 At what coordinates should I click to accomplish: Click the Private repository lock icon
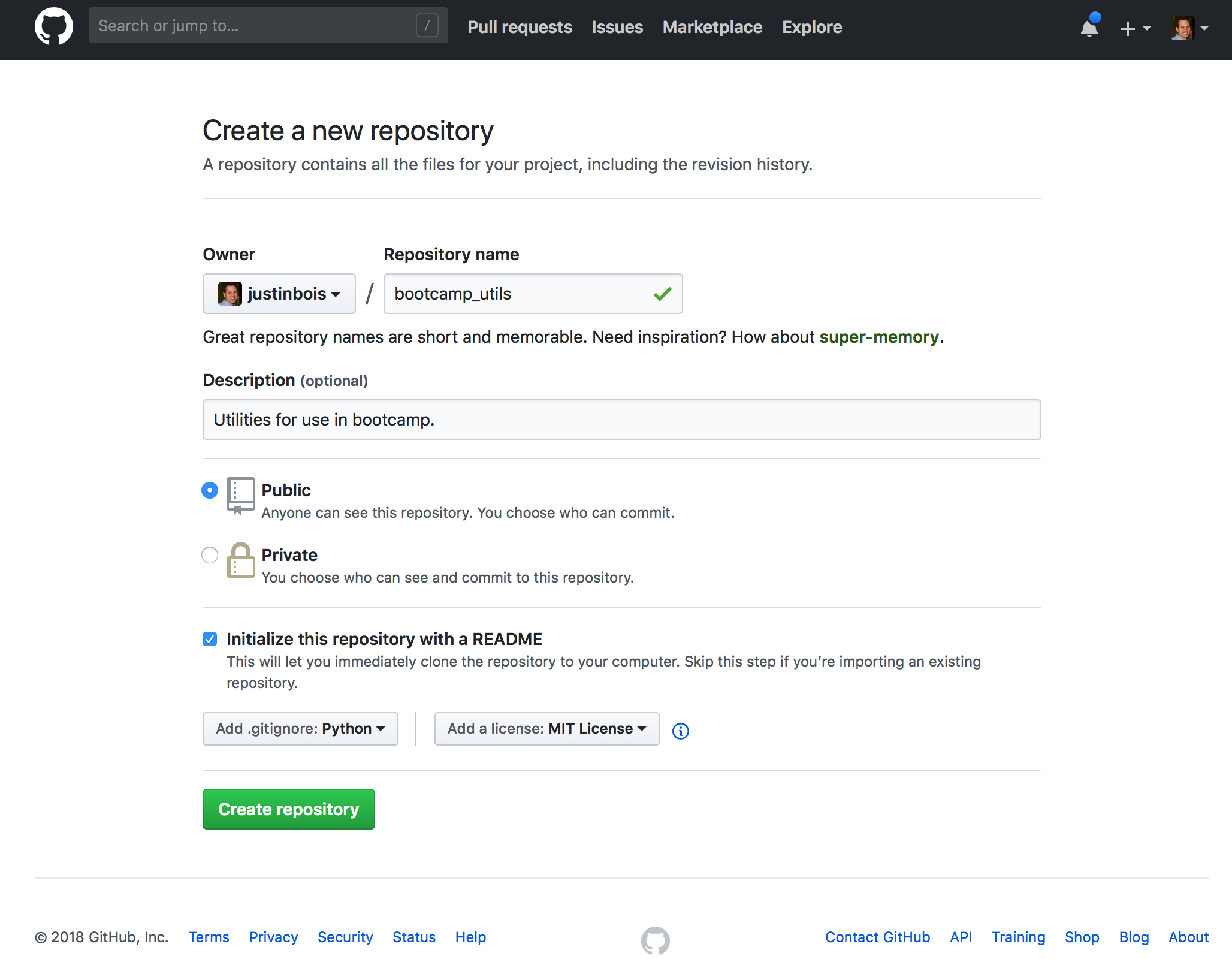(240, 560)
